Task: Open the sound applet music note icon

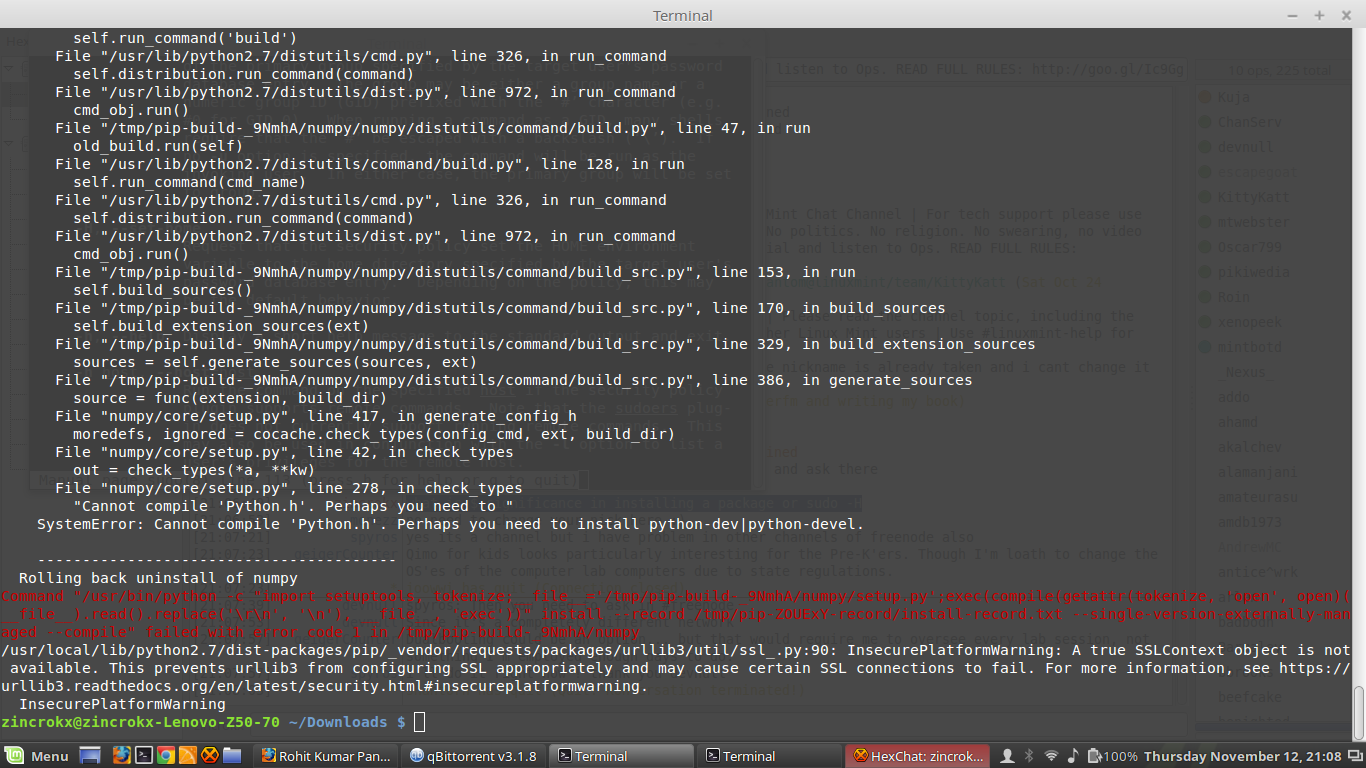Action: coord(1072,756)
